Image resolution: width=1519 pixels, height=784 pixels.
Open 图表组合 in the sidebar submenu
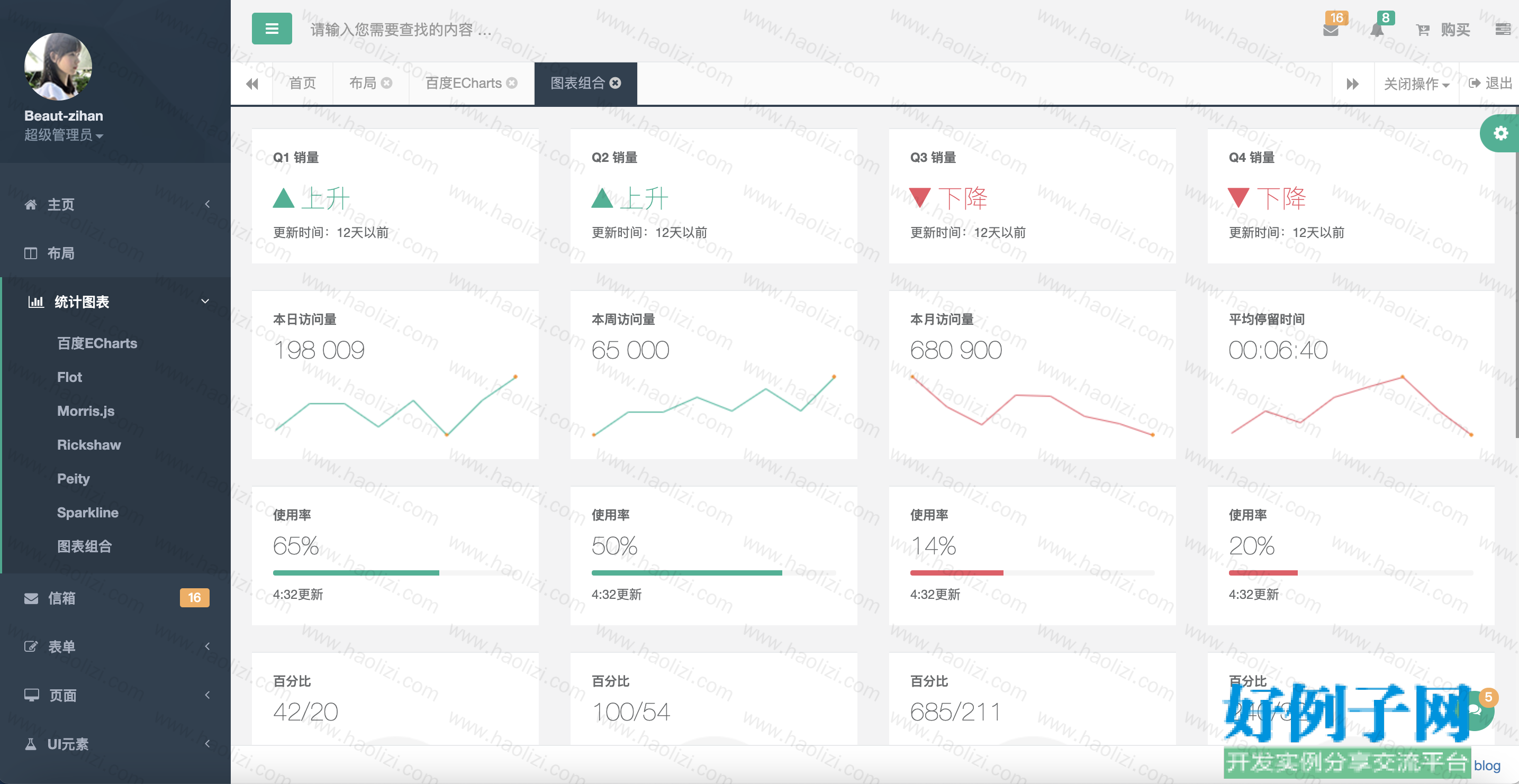point(84,546)
